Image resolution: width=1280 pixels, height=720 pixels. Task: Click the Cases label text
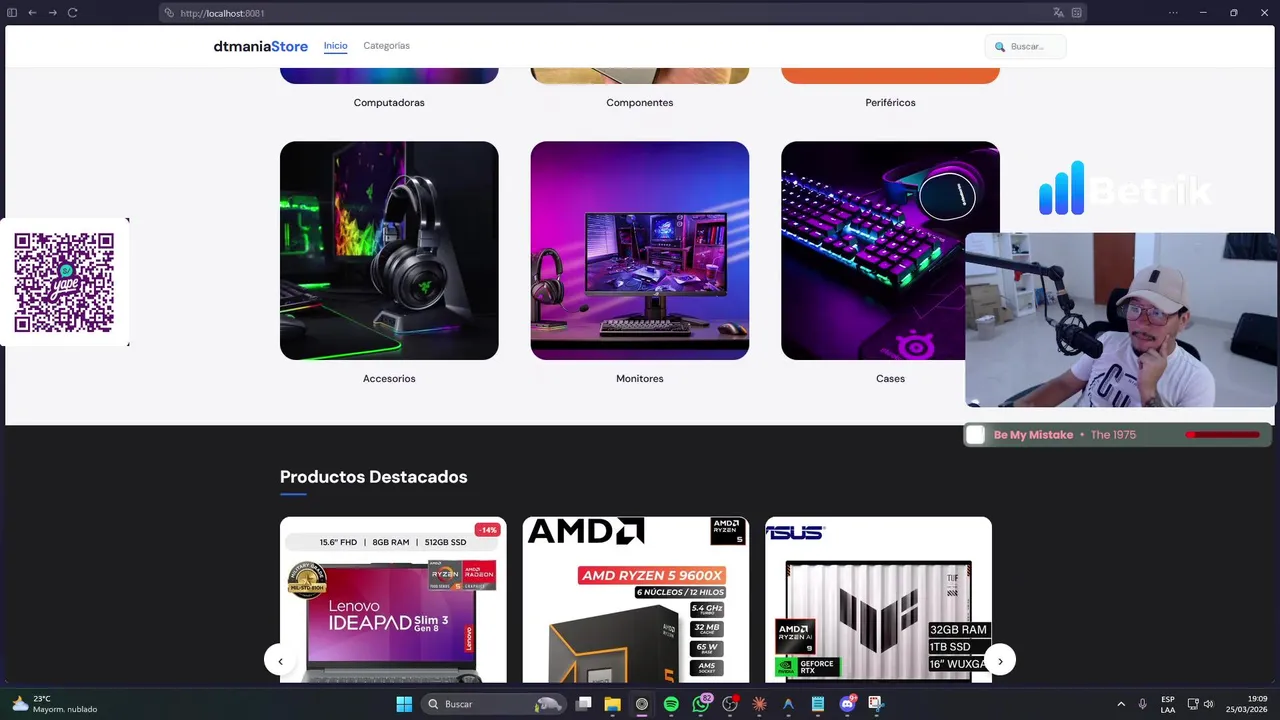coord(890,379)
